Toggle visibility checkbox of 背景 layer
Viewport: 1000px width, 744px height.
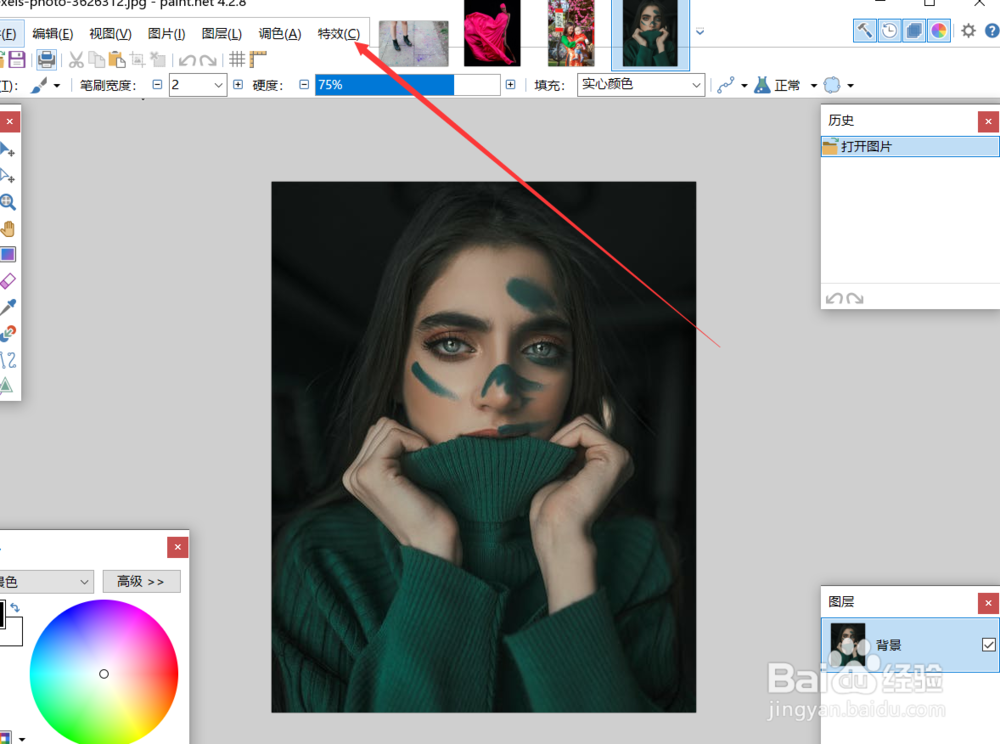click(x=989, y=645)
